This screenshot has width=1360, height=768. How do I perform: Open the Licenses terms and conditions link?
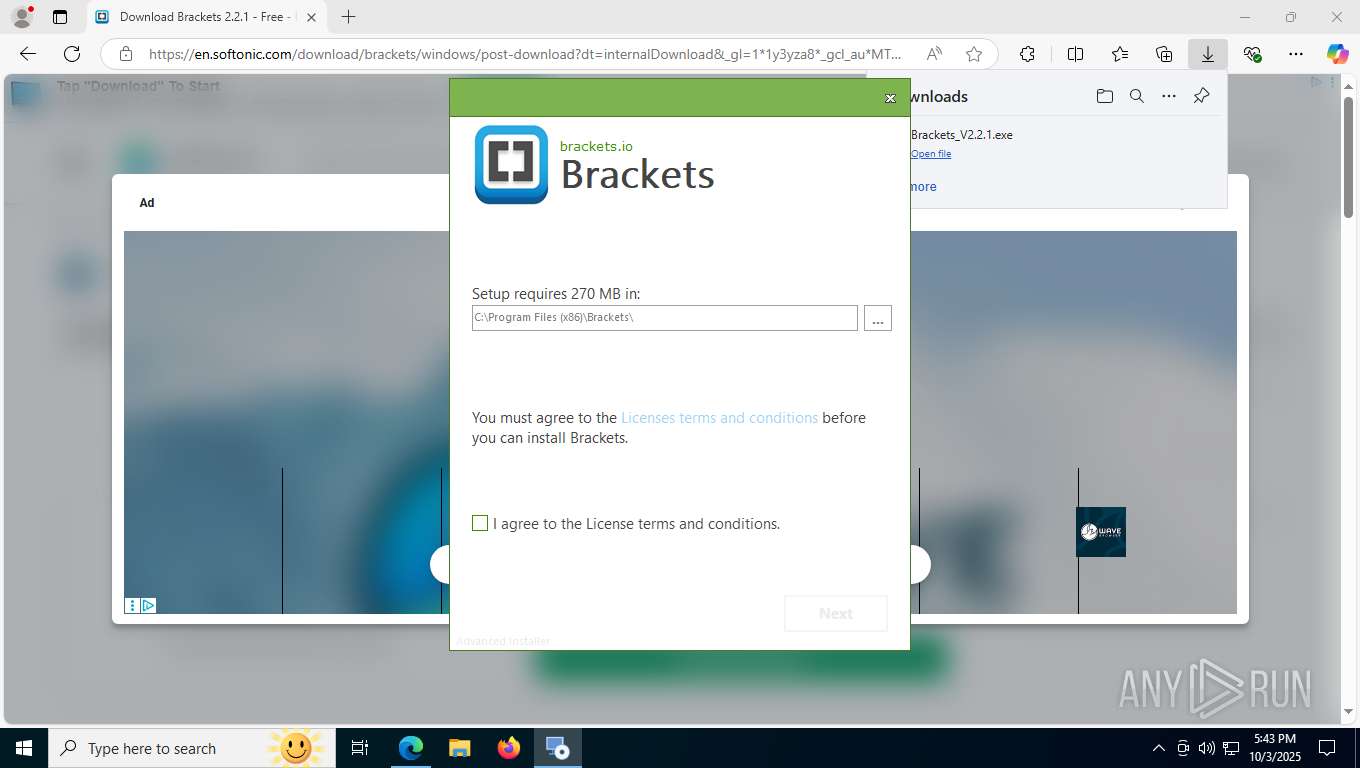point(719,418)
